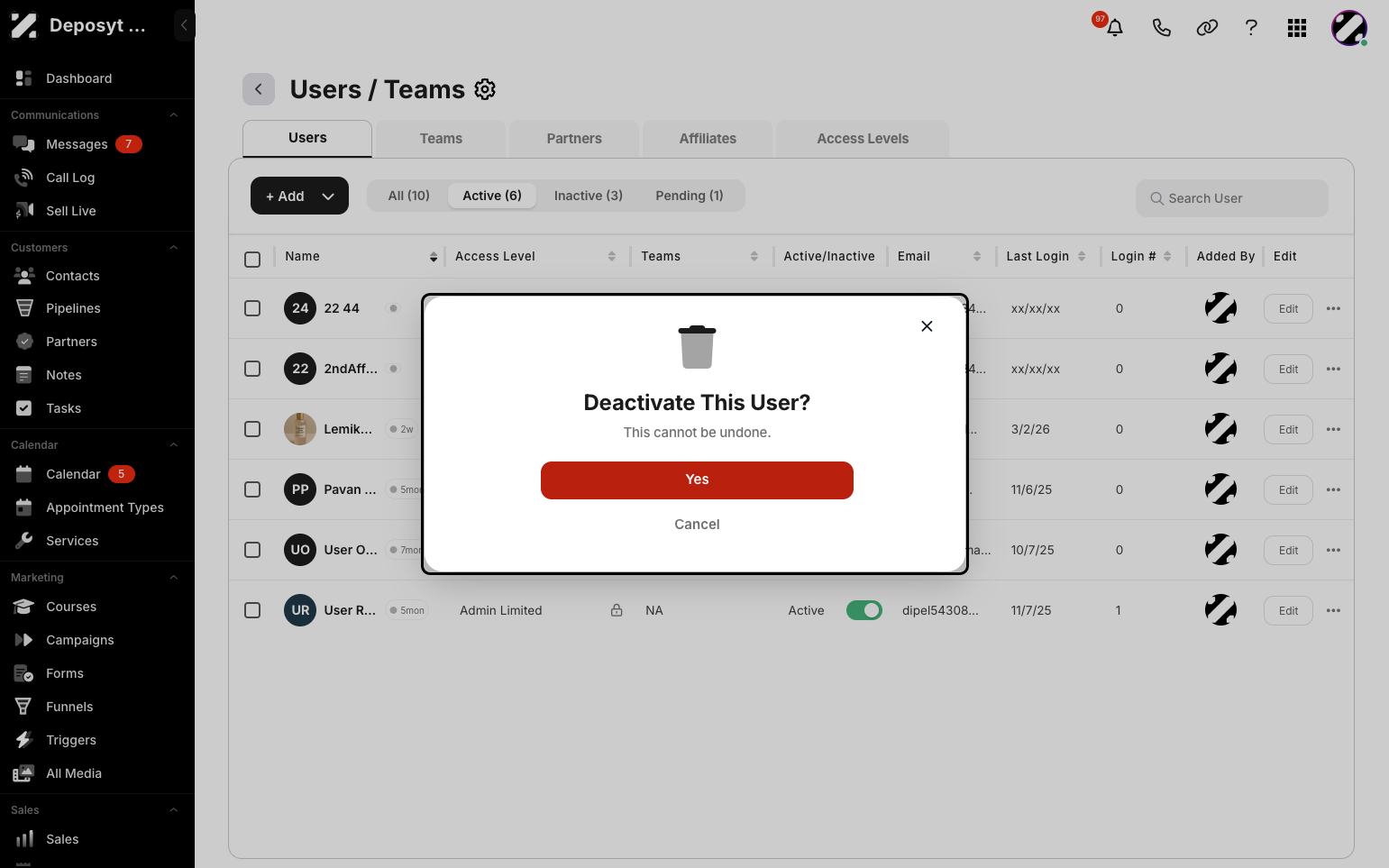Check the box for the 22 44 row
The height and width of the screenshot is (868, 1389).
click(x=252, y=308)
